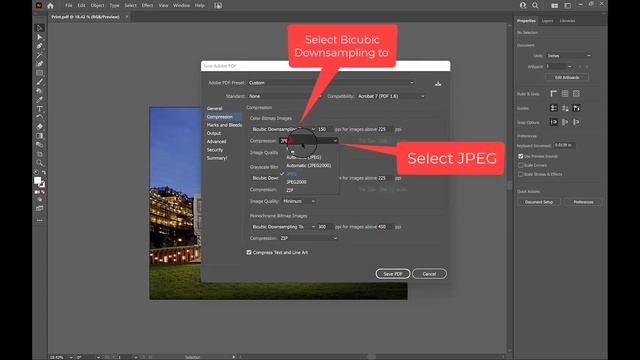Show rulers icon in Properties panel
This screenshot has height=360, width=640.
(553, 94)
